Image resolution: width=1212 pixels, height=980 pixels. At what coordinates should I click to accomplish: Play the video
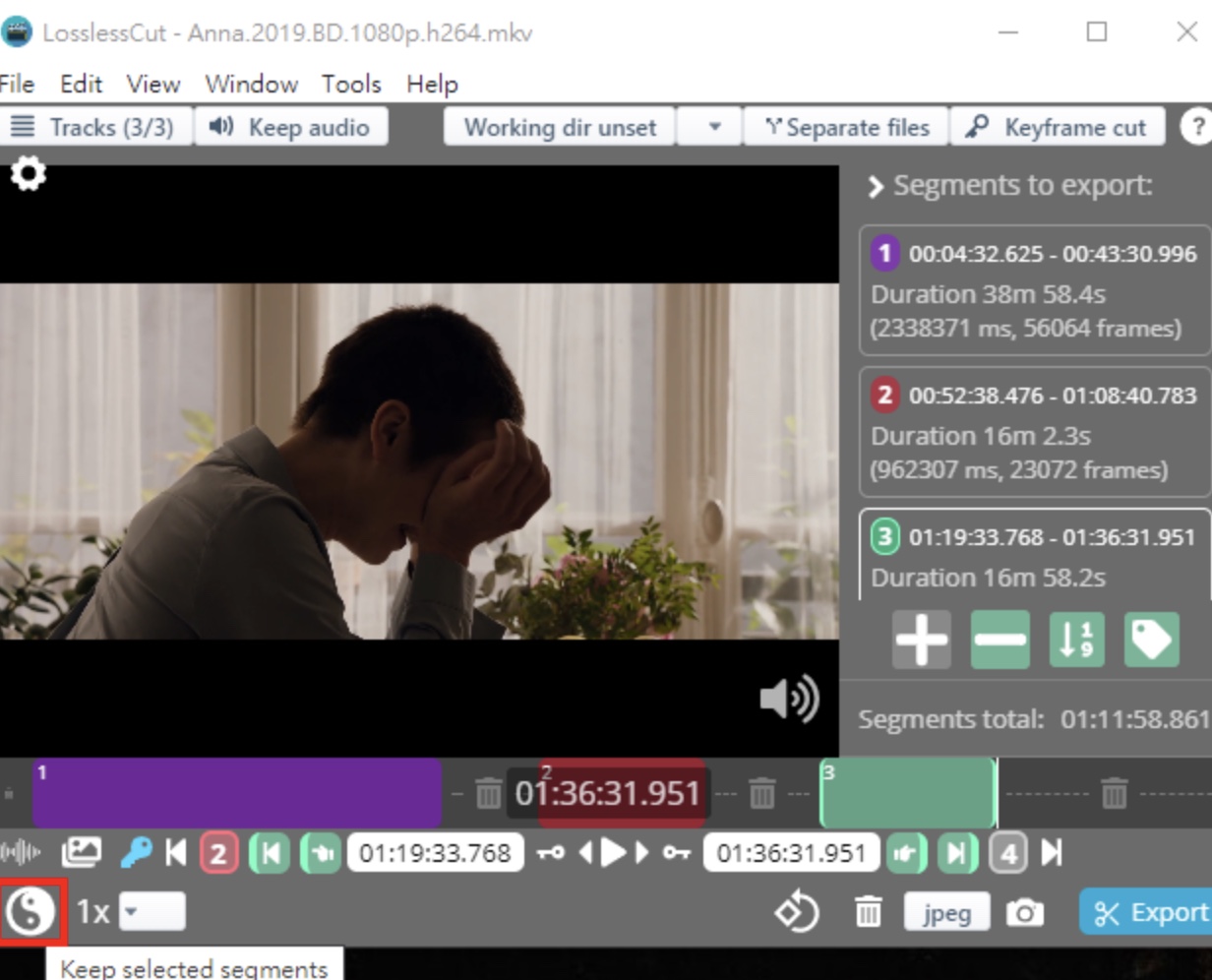[x=614, y=852]
